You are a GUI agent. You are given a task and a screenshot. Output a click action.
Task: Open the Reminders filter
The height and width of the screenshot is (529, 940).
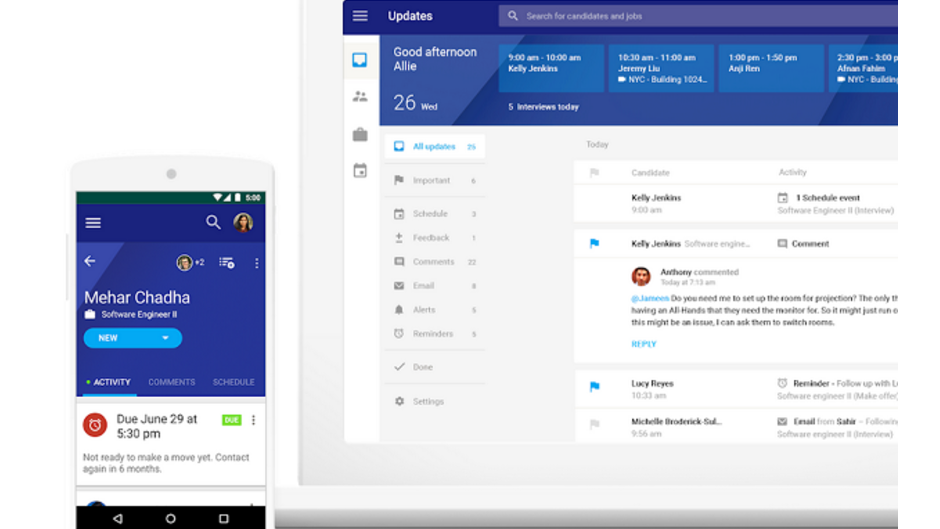(x=435, y=334)
